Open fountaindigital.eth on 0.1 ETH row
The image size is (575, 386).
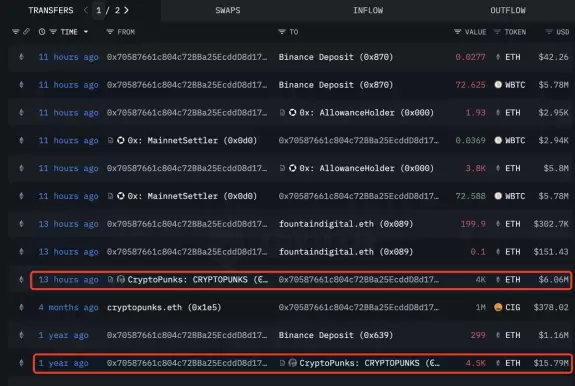click(x=346, y=252)
